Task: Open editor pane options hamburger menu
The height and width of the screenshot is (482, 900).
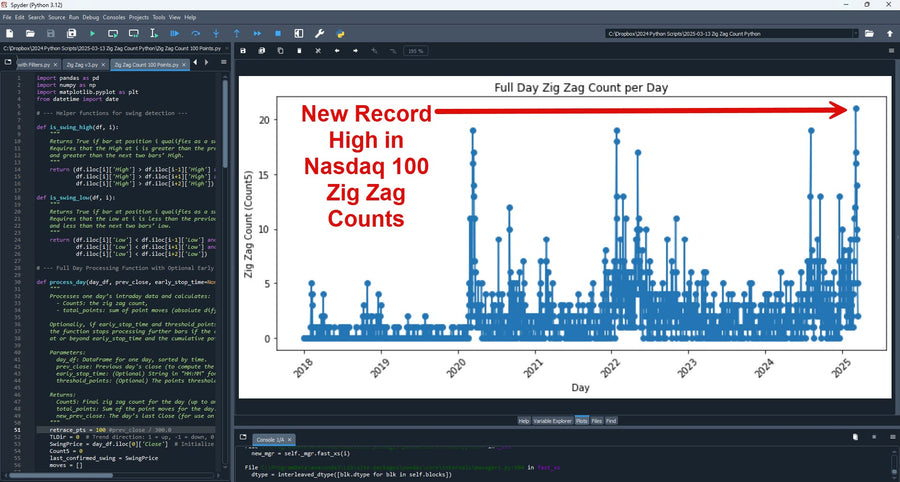Action: point(224,62)
